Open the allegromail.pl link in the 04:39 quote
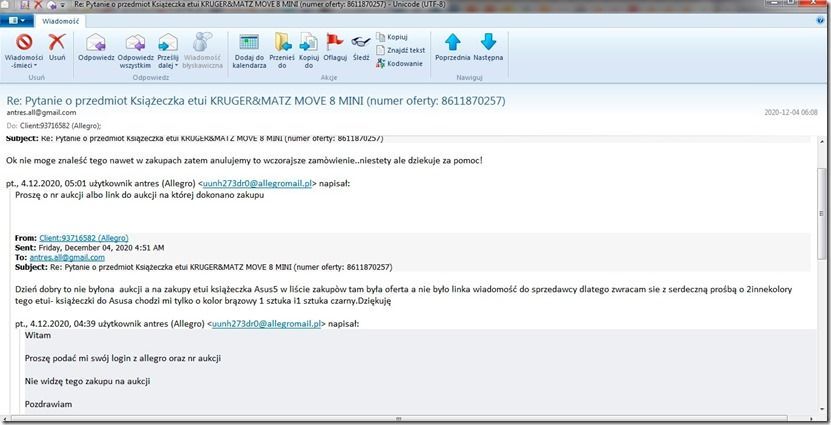Viewport: 831px width, 425px height. click(266, 324)
